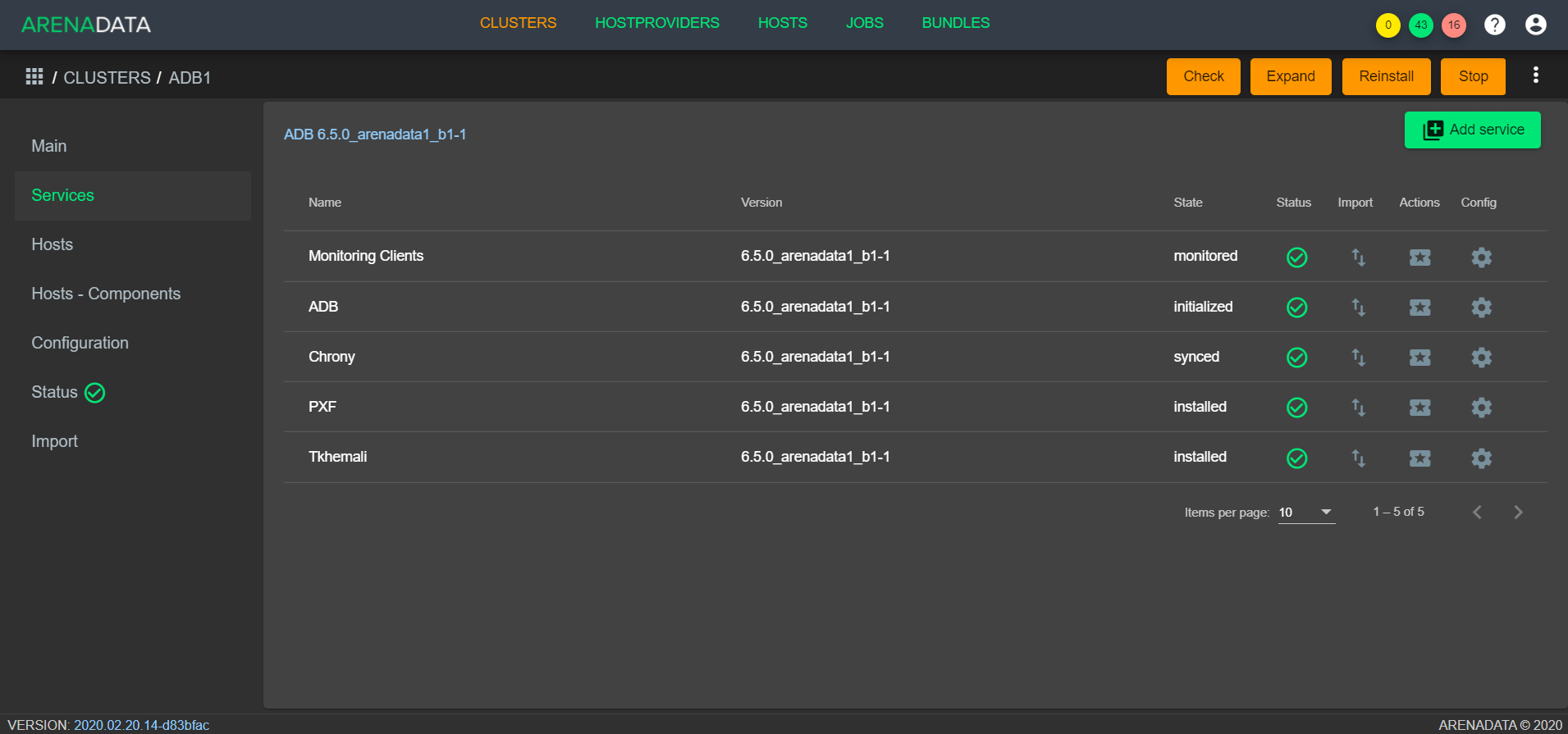Select Hosts - Components in sidebar
Viewport: 1568px width, 734px height.
point(106,294)
